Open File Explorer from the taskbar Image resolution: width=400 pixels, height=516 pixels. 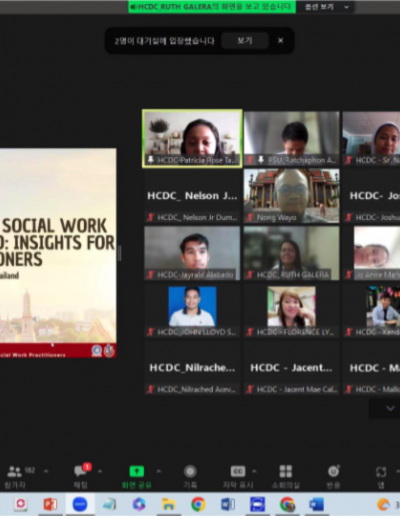(x=169, y=504)
